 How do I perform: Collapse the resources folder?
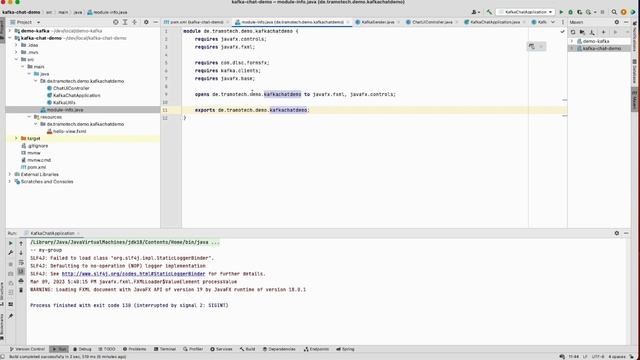pos(29,117)
